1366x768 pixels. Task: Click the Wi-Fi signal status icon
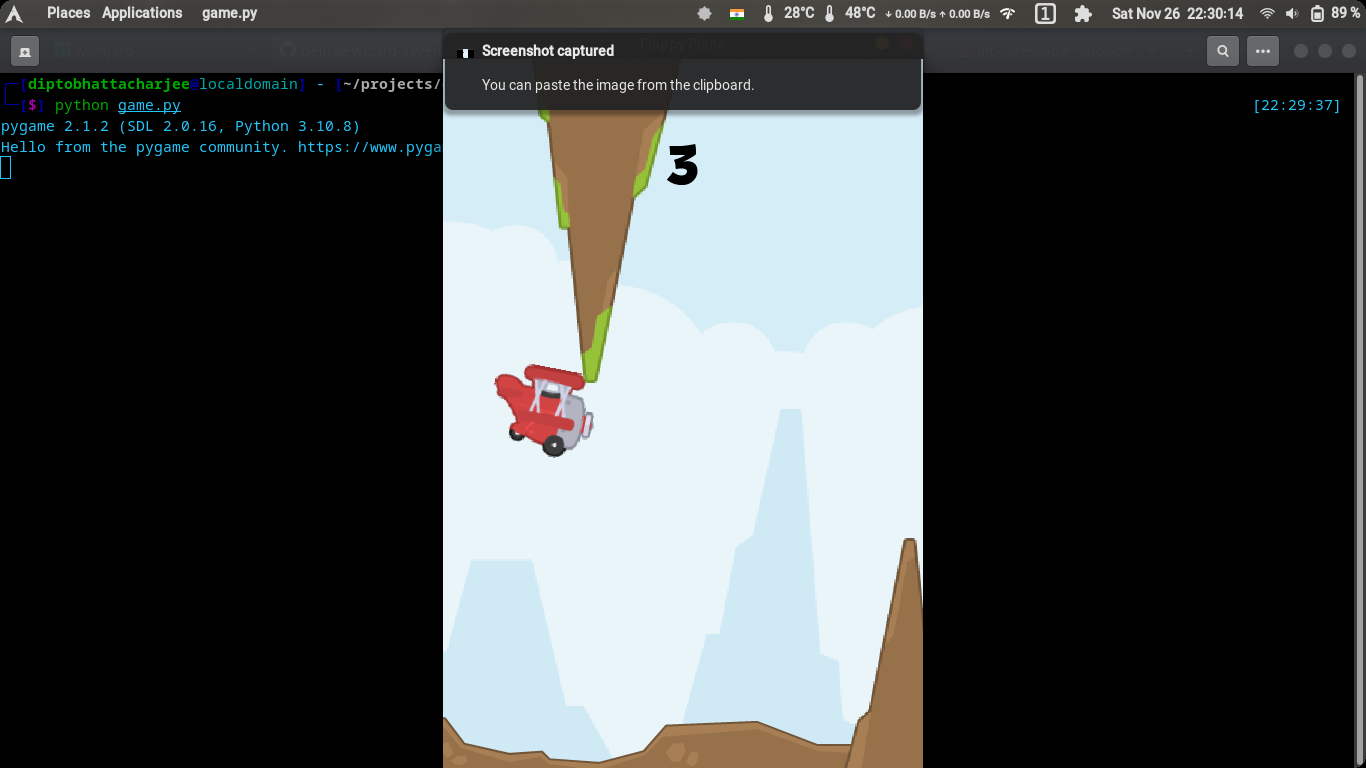1267,14
